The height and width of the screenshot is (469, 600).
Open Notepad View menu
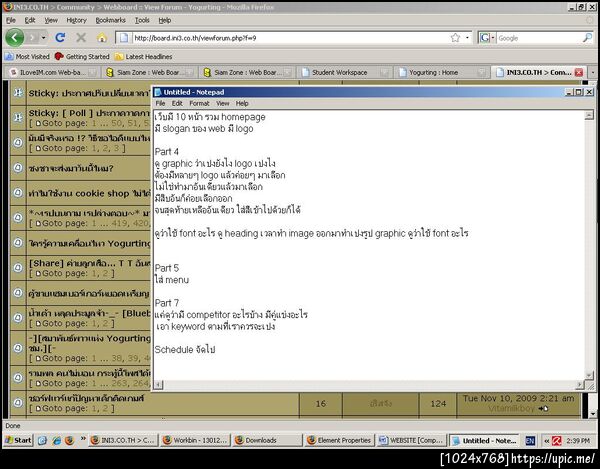223,103
